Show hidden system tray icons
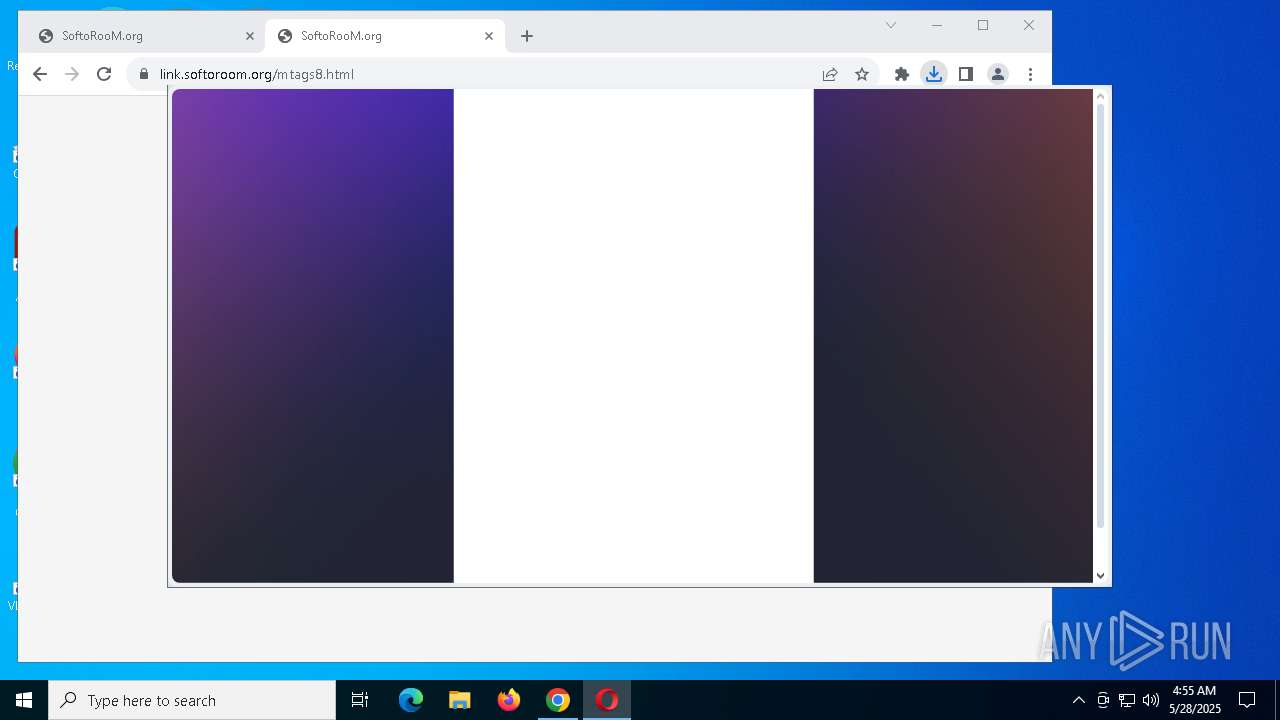Viewport: 1280px width, 720px height. pyautogui.click(x=1078, y=700)
